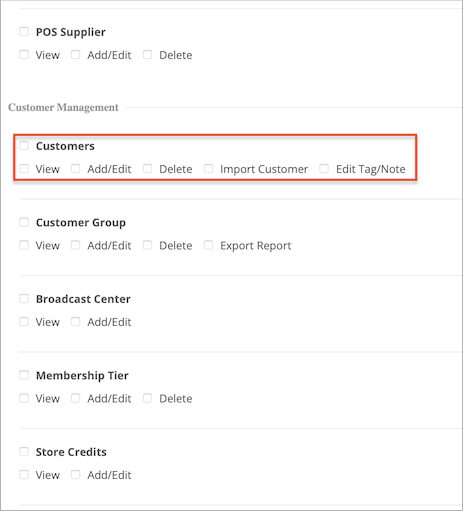Select the Membership Tier checkbox
This screenshot has width=463, height=511.
tap(24, 375)
